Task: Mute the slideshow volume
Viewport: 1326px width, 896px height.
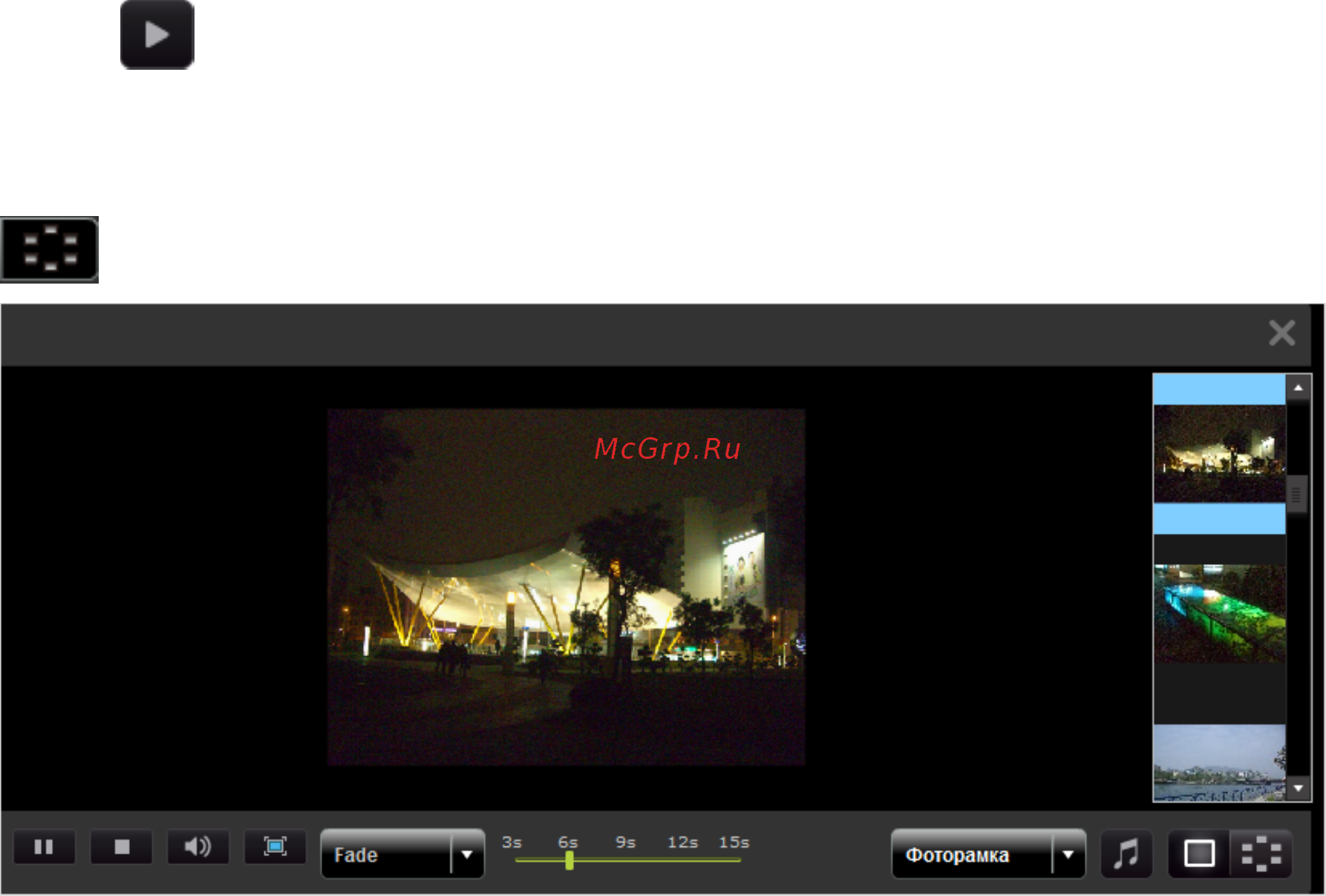Action: click(x=198, y=847)
